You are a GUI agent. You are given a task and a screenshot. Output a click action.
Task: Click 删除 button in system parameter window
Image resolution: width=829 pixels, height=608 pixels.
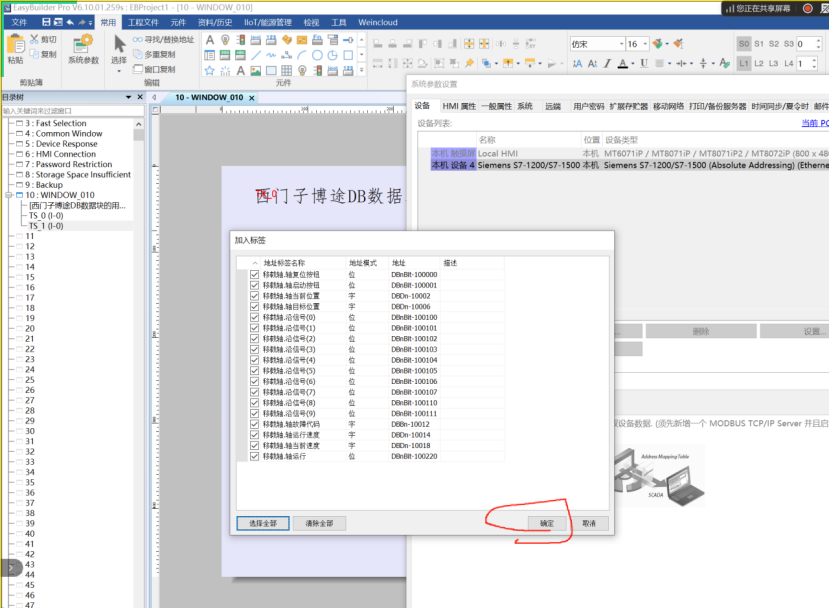point(701,331)
